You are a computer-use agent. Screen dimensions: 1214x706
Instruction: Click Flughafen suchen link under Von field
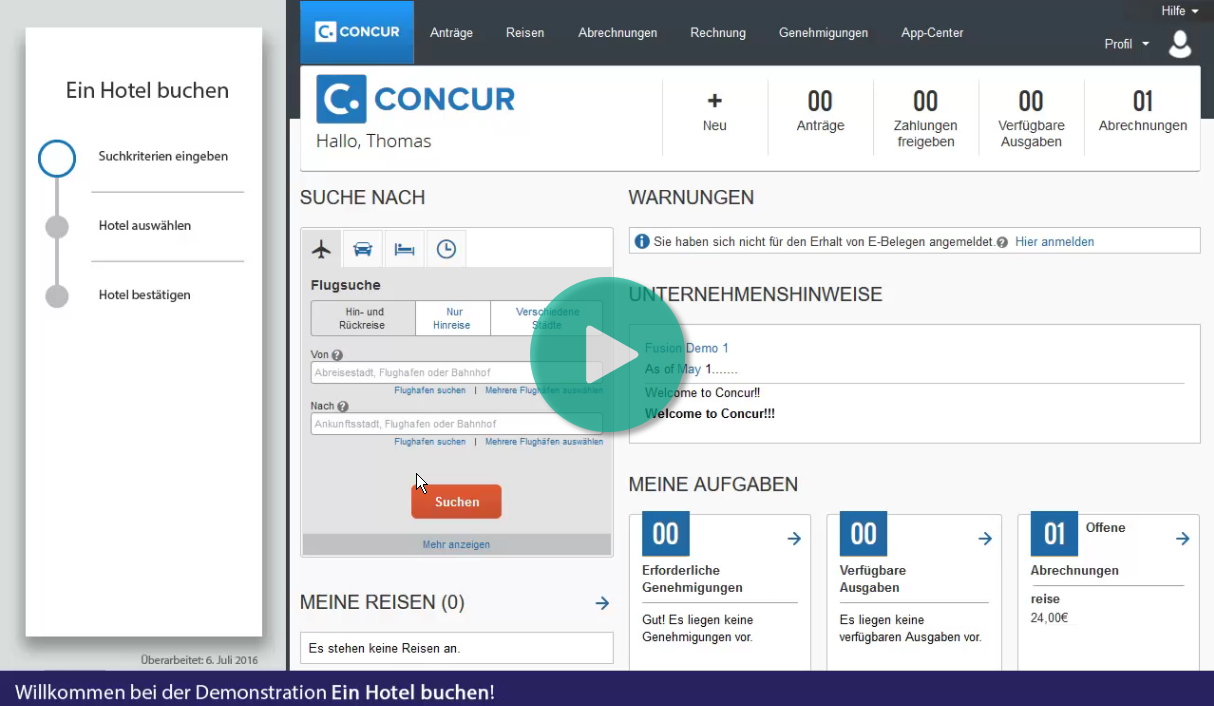430,390
